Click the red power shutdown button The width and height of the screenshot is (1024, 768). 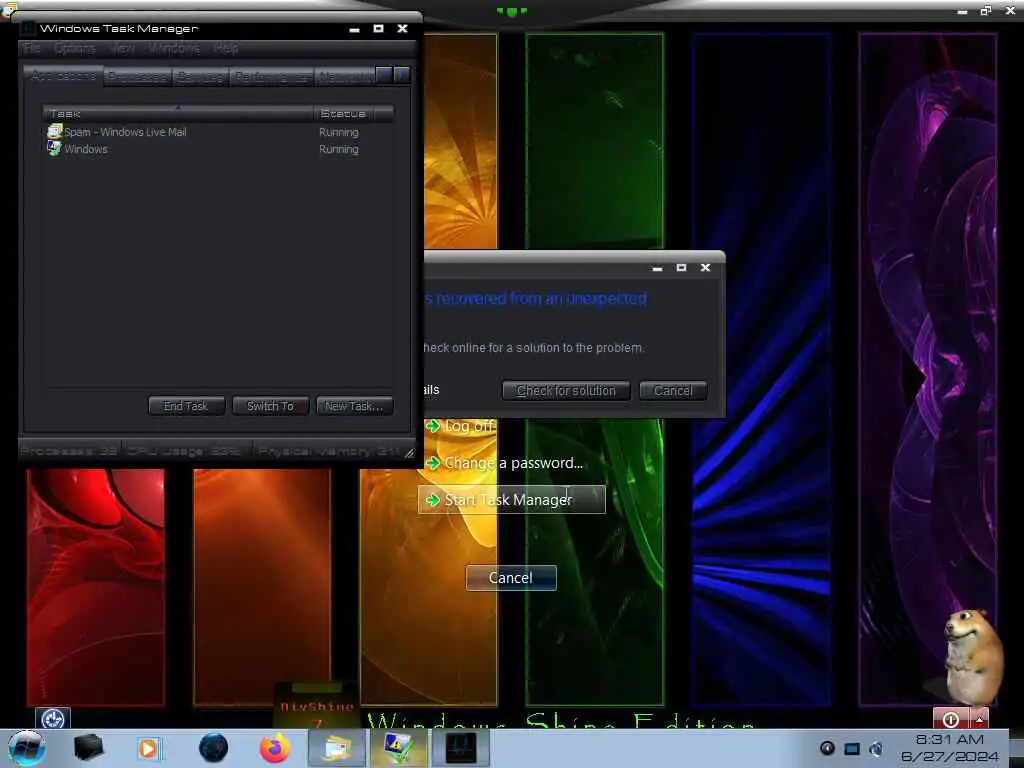pyautogui.click(x=951, y=719)
